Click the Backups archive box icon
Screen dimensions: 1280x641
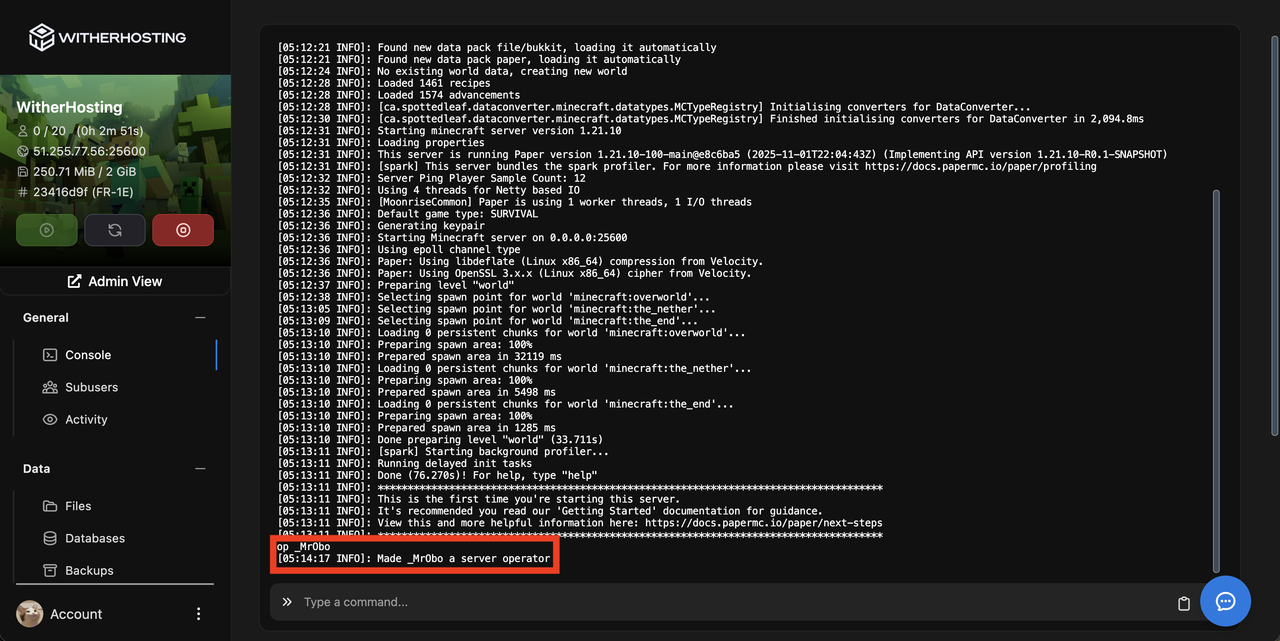point(50,570)
